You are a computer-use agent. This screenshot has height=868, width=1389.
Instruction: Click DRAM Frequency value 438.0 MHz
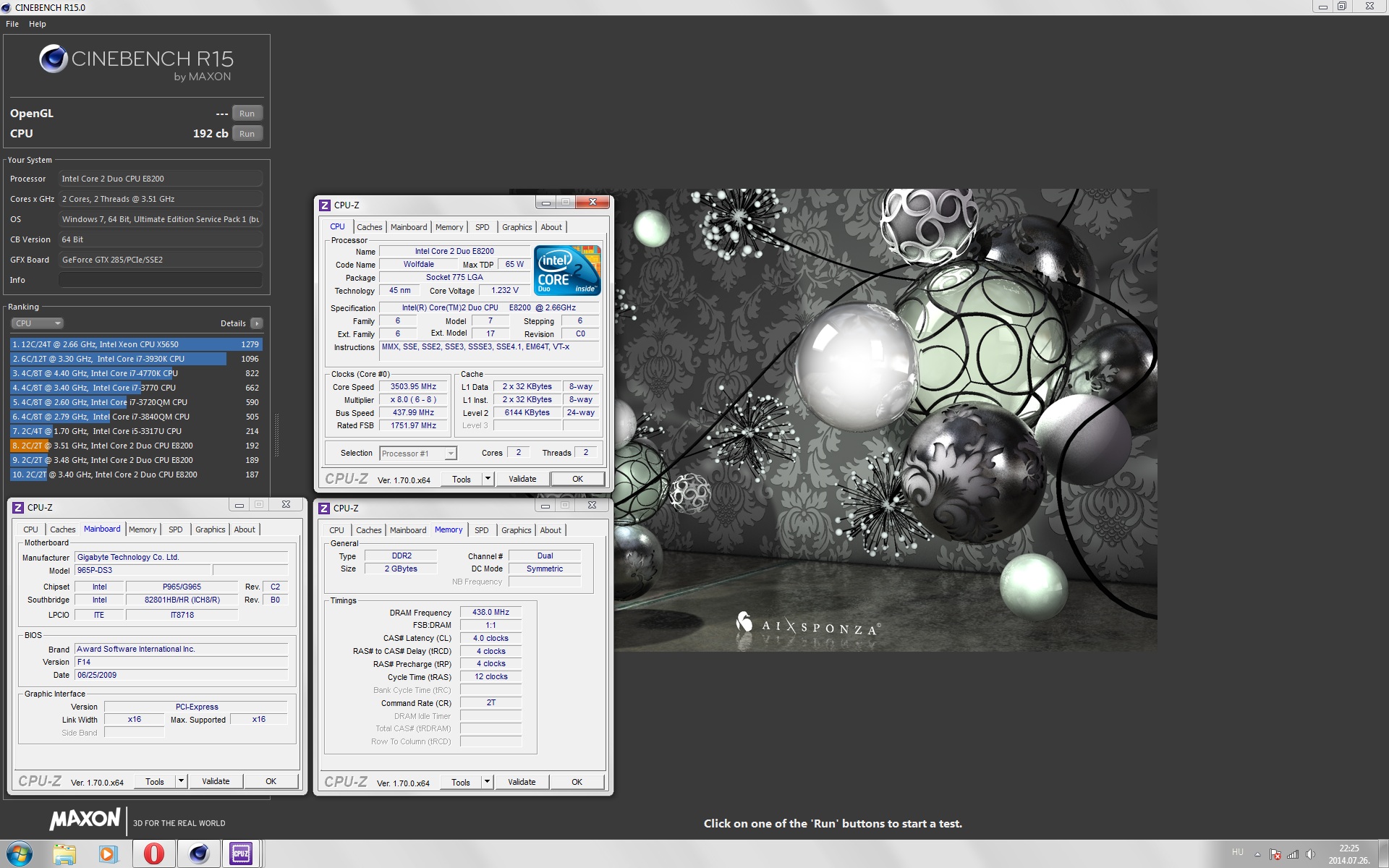point(490,613)
